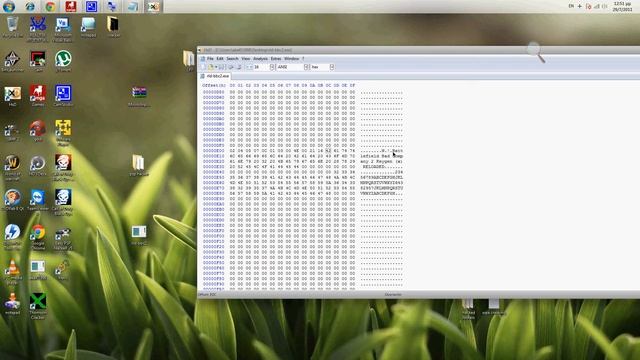640x360 pixels.
Task: Open the bytes-per-row 16 dropdown
Action: [272, 67]
